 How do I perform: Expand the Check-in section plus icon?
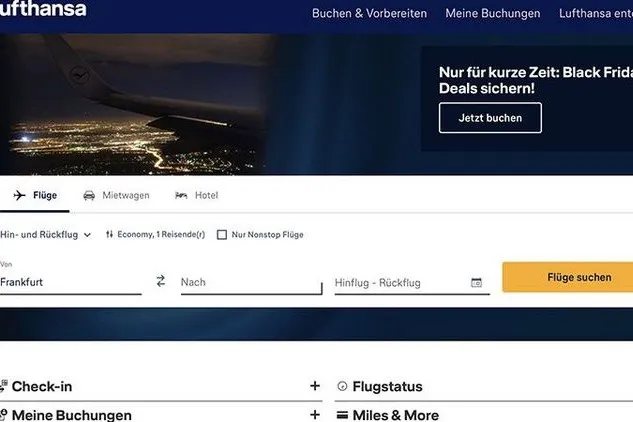tap(315, 386)
